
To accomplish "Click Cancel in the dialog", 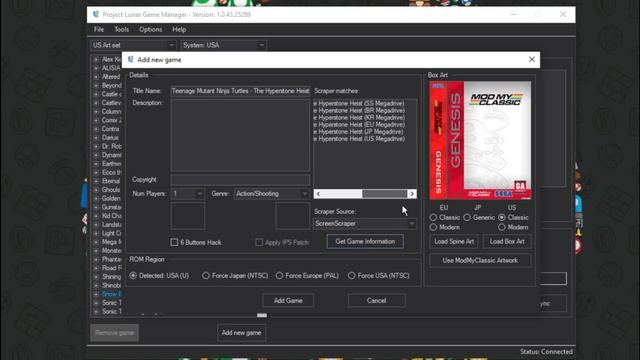I will 376,301.
